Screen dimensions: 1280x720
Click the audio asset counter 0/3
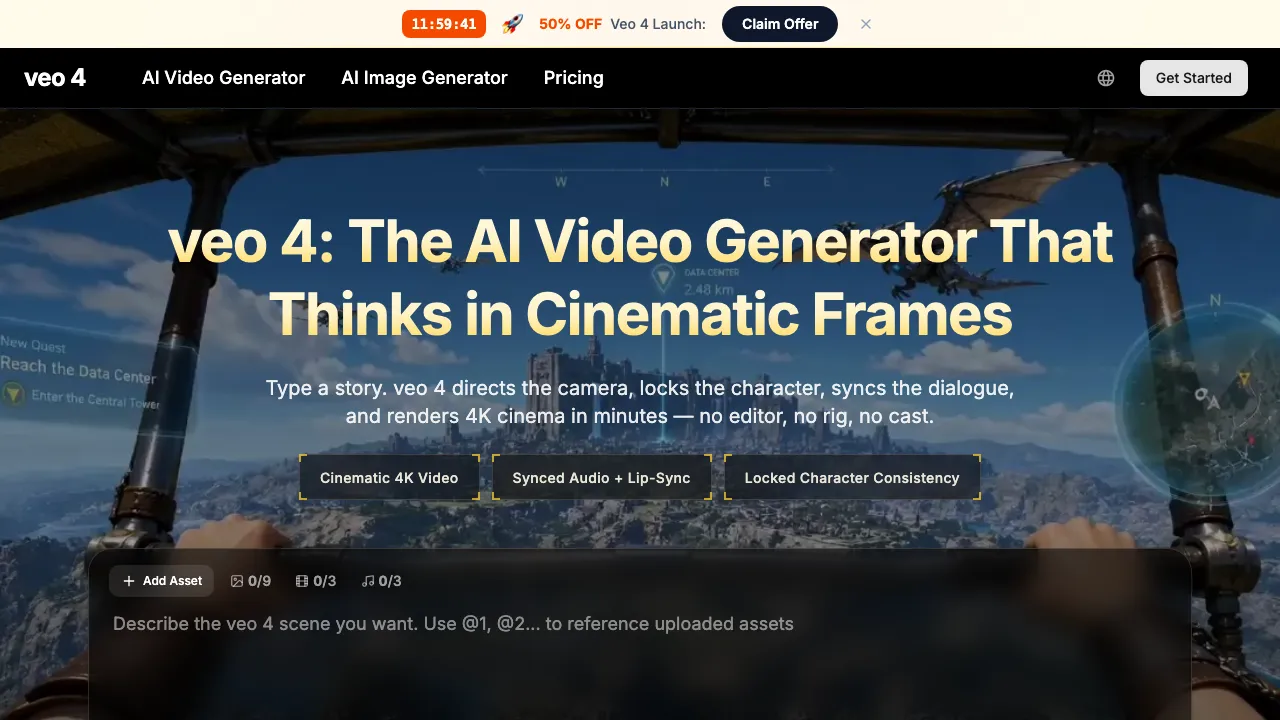tap(381, 581)
